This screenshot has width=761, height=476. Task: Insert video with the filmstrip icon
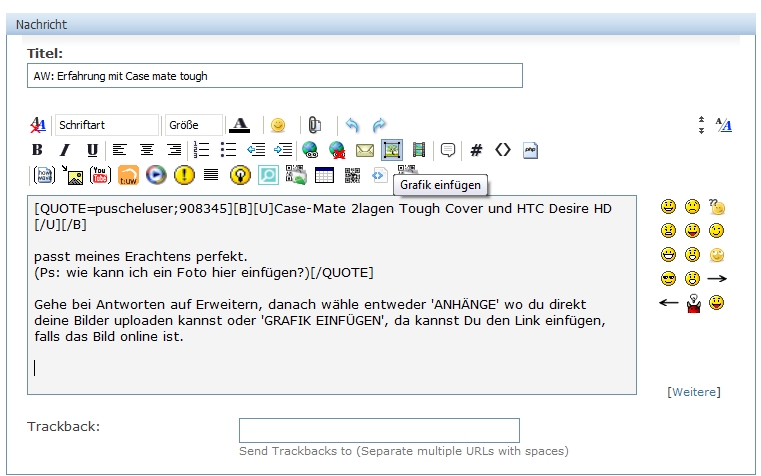pyautogui.click(x=419, y=150)
